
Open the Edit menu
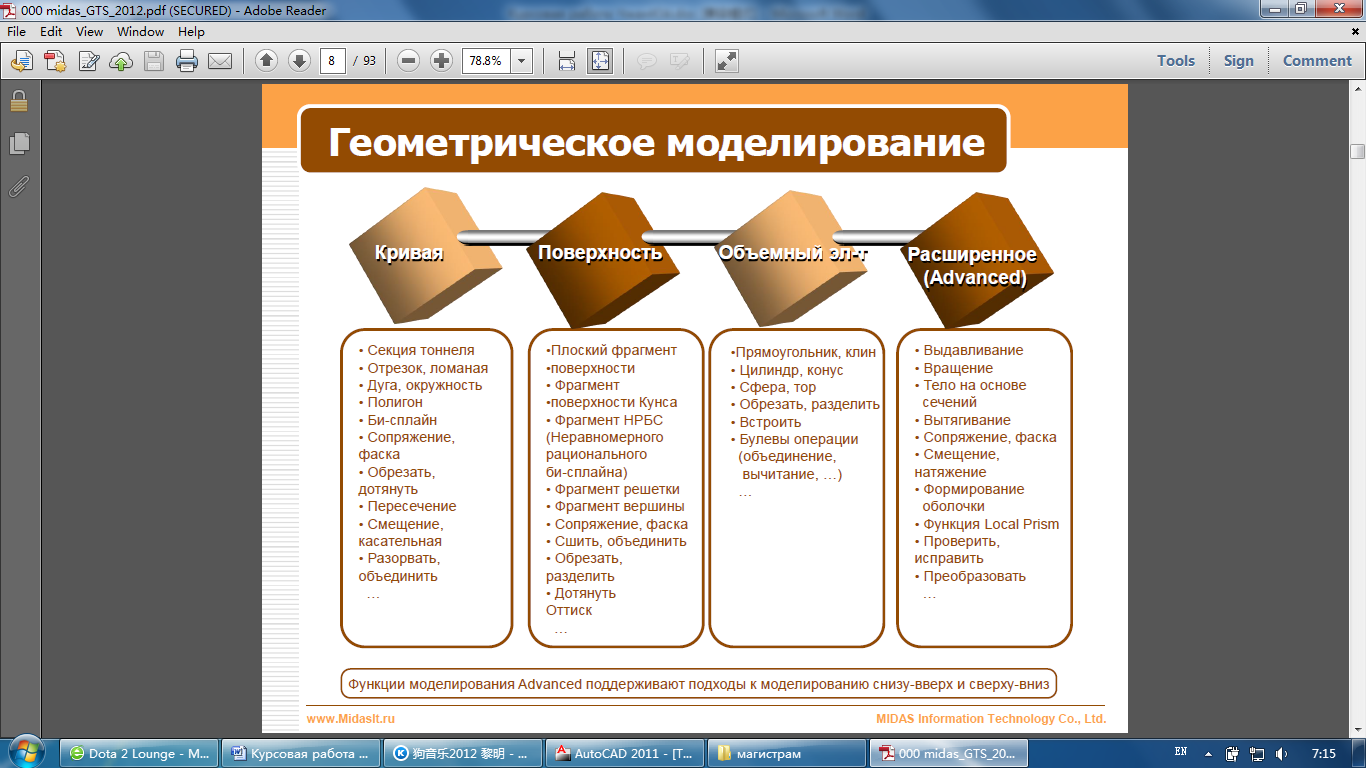point(51,32)
